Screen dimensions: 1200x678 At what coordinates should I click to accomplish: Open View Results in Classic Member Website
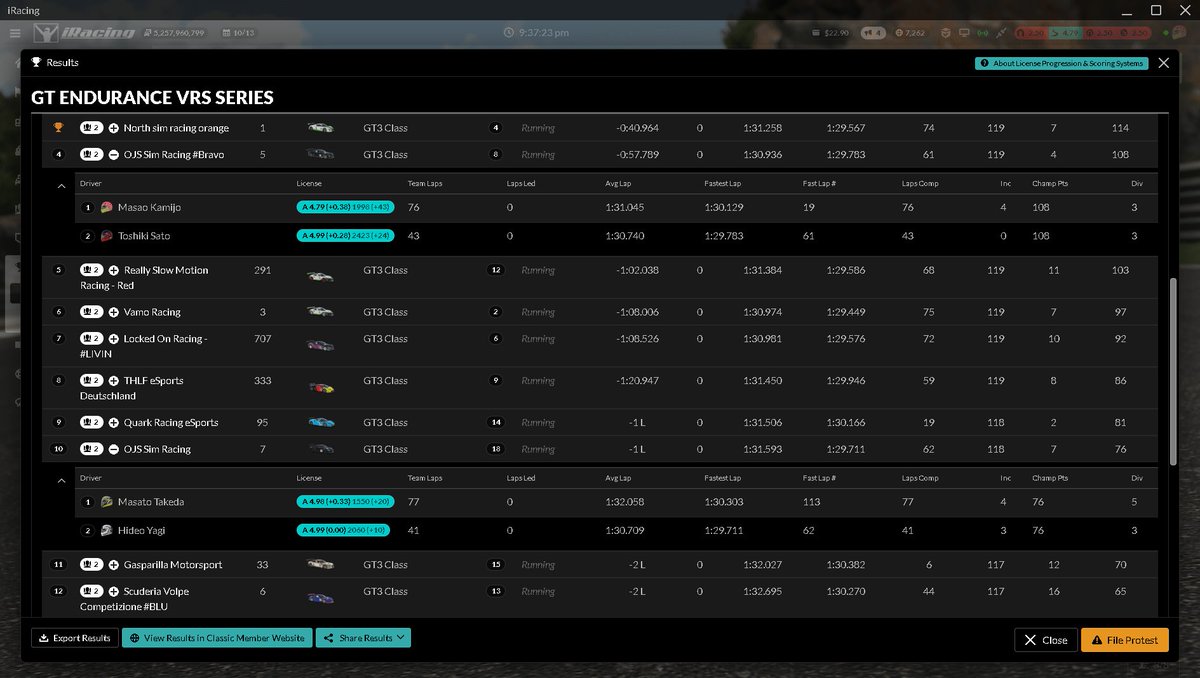217,638
